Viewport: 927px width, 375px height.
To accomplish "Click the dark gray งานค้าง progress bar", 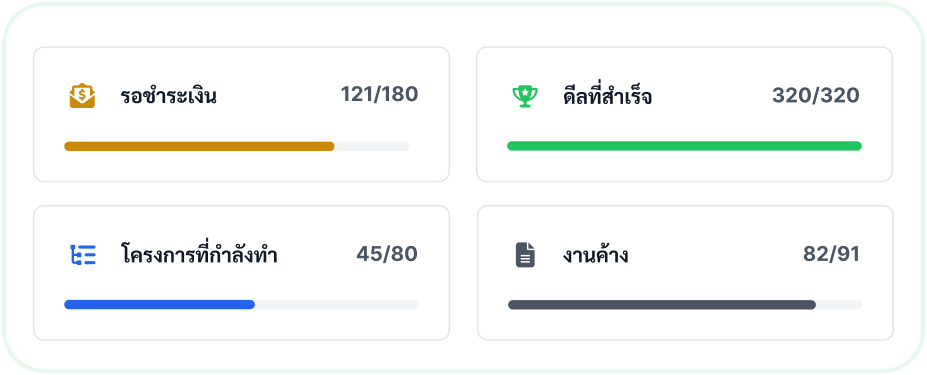I will (662, 305).
